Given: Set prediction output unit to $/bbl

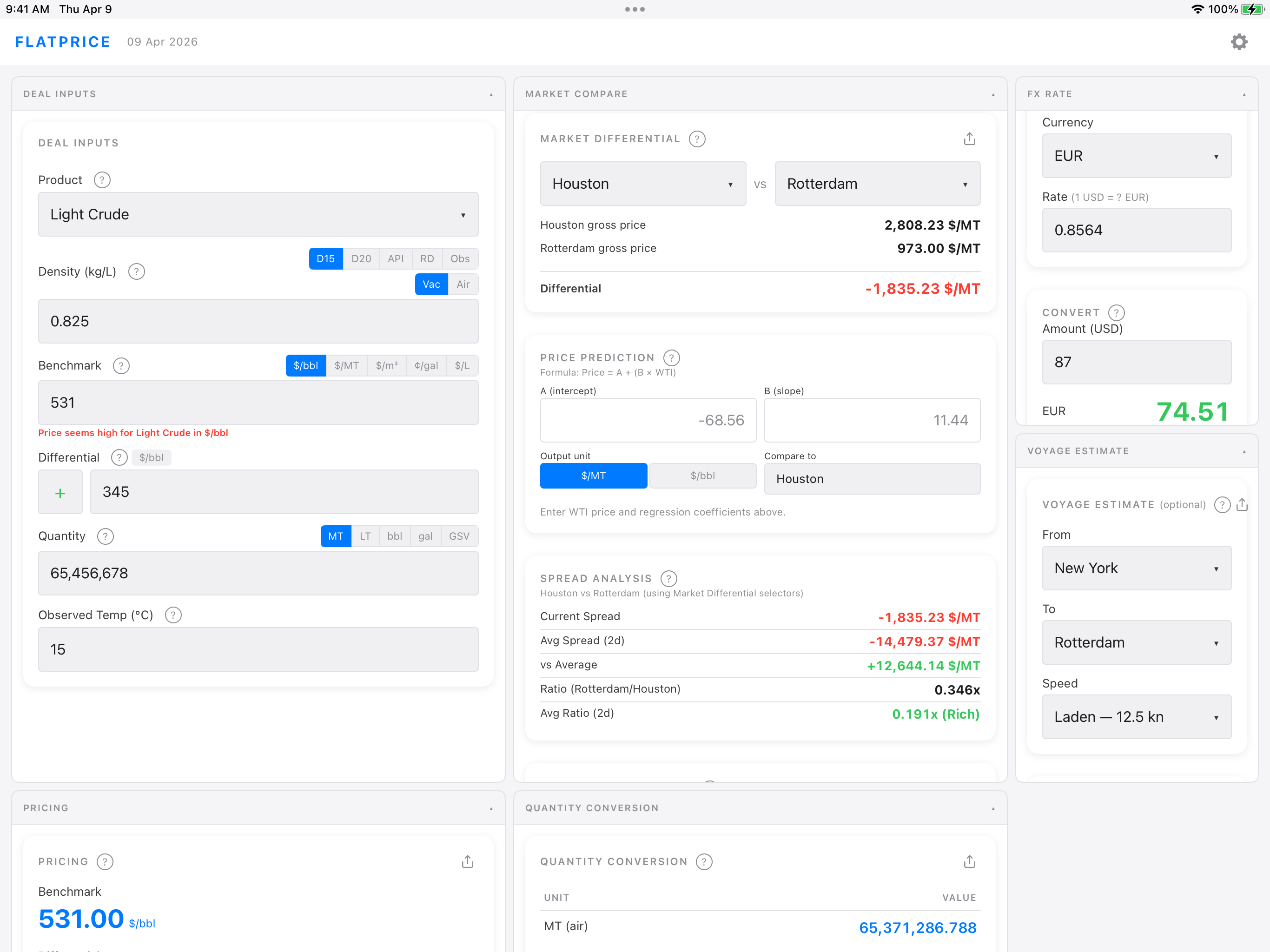Looking at the screenshot, I should point(703,476).
